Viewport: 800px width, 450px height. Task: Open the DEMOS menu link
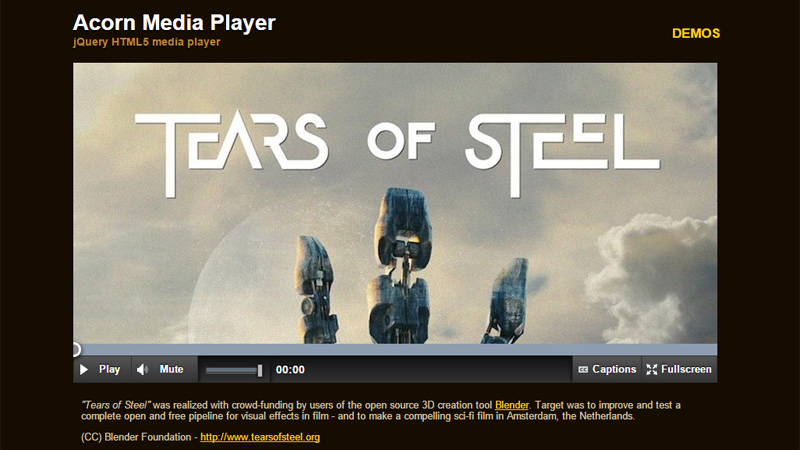point(696,34)
